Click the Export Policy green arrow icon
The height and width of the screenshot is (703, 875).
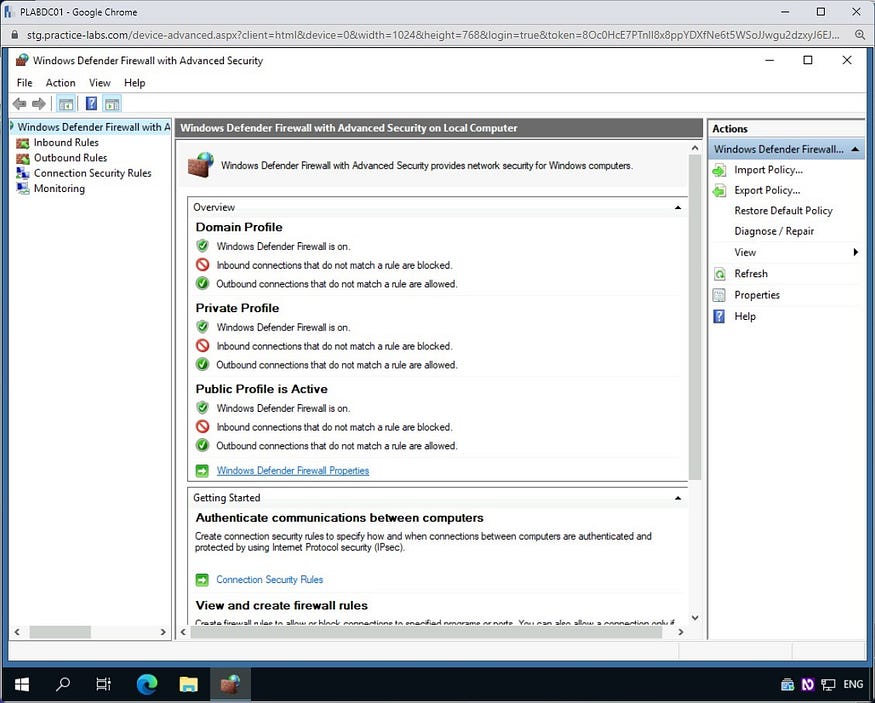click(x=719, y=191)
